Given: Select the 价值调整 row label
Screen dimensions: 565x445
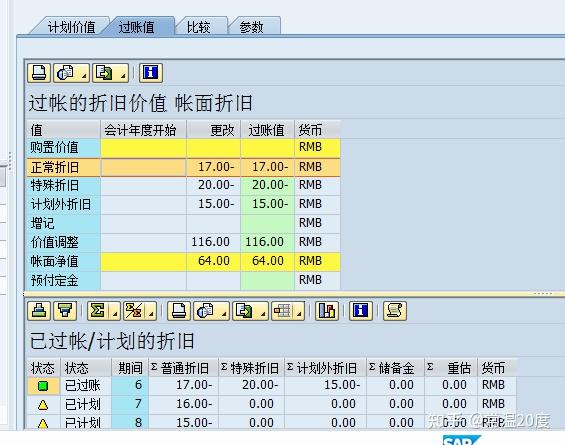Looking at the screenshot, I should coord(55,242).
